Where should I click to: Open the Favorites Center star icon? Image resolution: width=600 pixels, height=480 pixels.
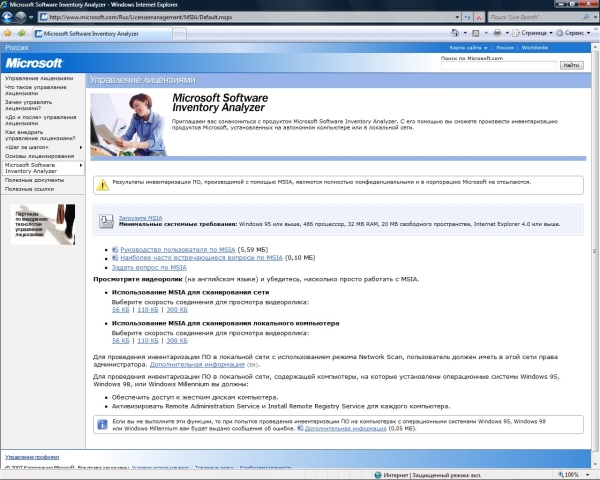tap(8, 33)
